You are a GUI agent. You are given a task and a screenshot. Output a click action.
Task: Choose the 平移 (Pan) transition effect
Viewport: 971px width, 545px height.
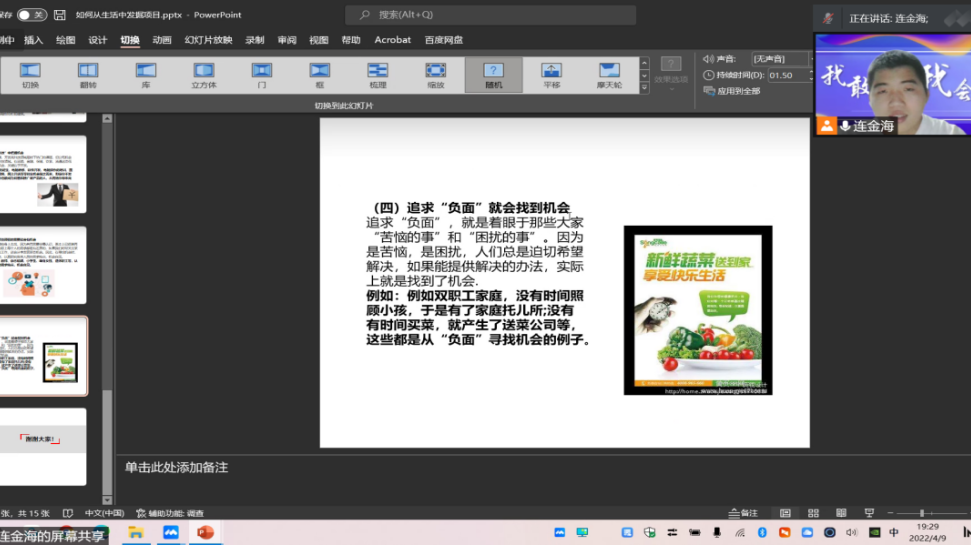[551, 74]
